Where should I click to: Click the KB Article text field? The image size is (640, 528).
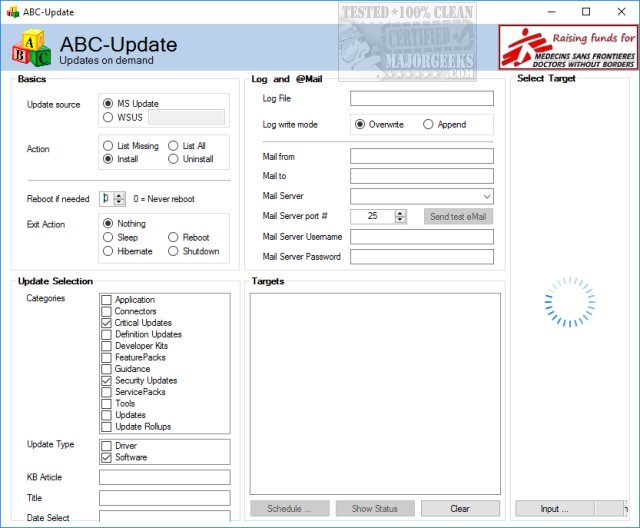(164, 478)
